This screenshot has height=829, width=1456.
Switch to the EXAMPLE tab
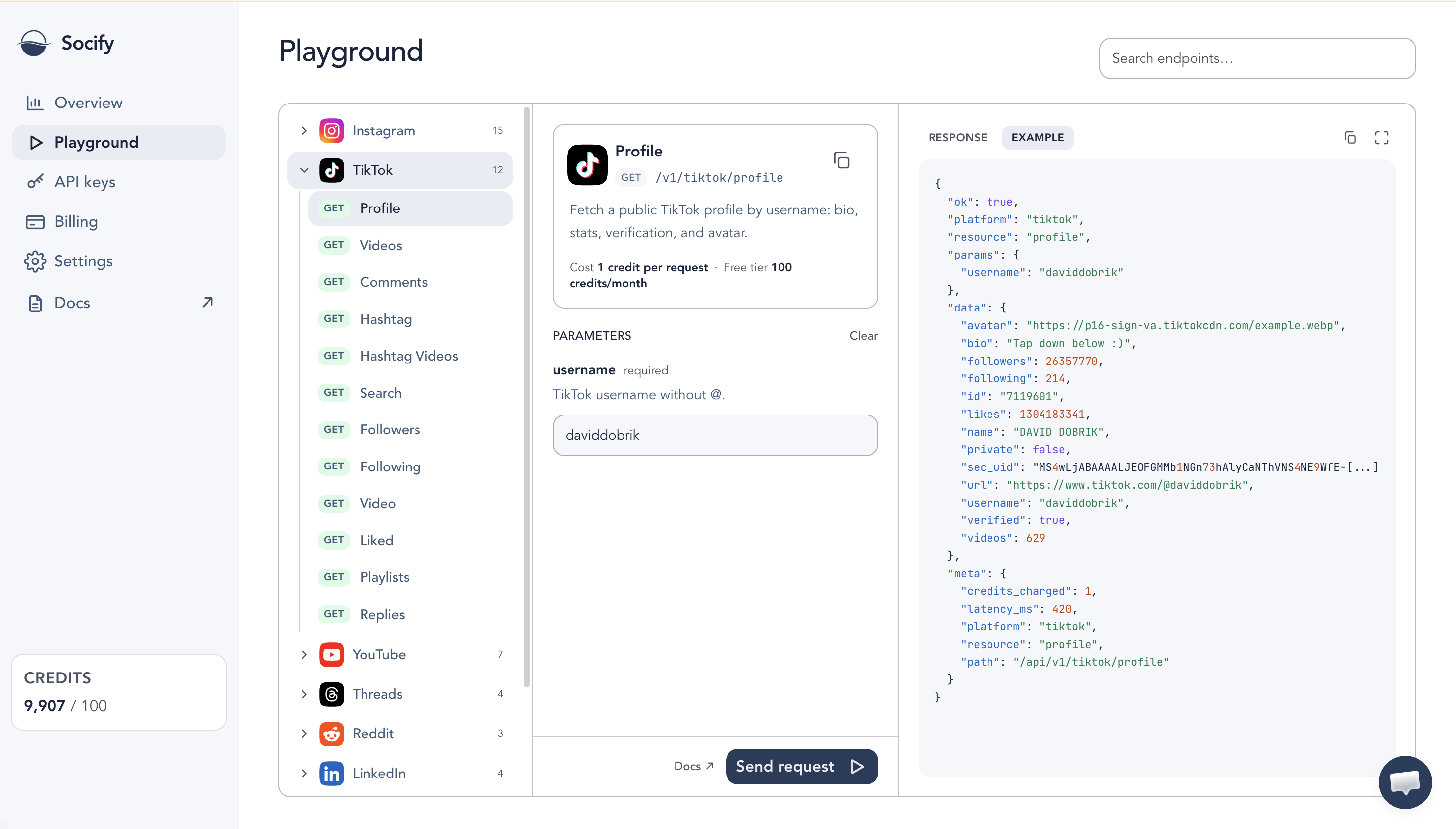[x=1037, y=137]
